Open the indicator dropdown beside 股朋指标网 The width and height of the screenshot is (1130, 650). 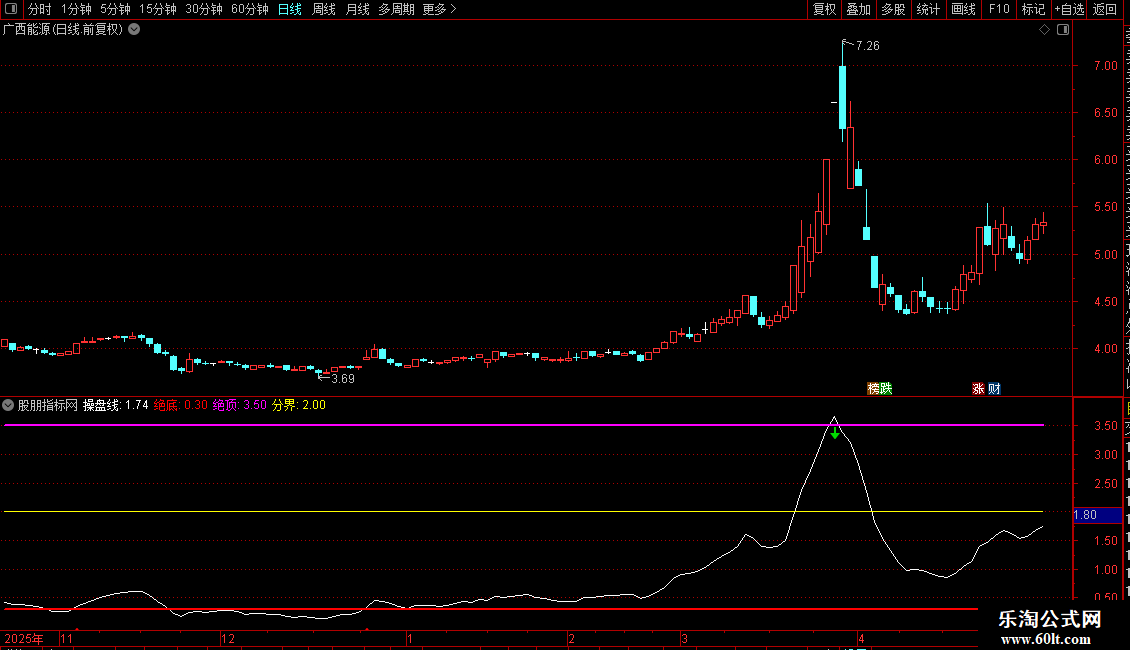[8, 405]
